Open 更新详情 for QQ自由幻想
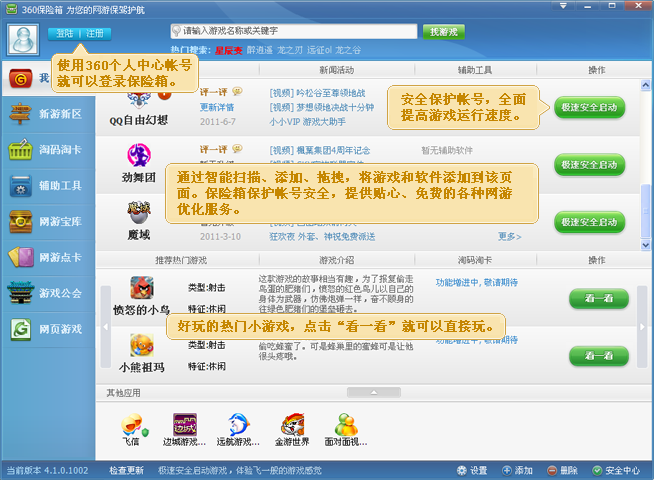The width and height of the screenshot is (654, 480). [x=217, y=107]
